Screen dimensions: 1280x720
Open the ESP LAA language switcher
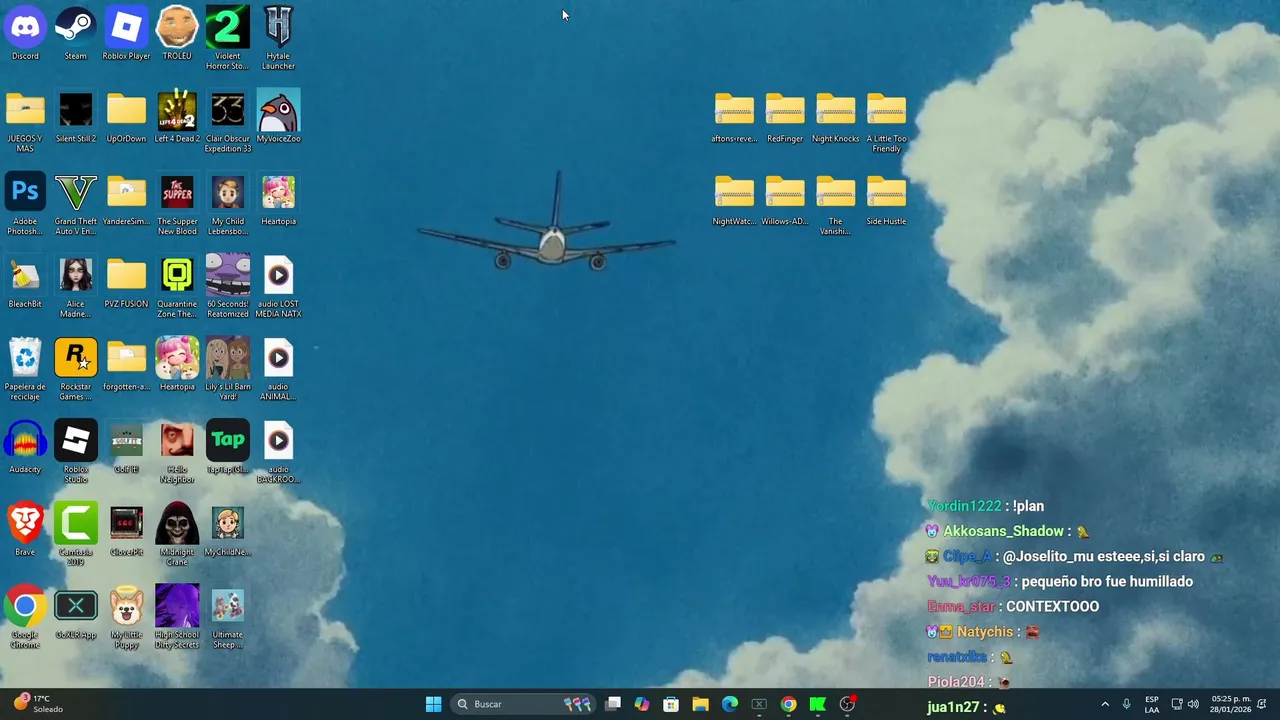(1152, 704)
